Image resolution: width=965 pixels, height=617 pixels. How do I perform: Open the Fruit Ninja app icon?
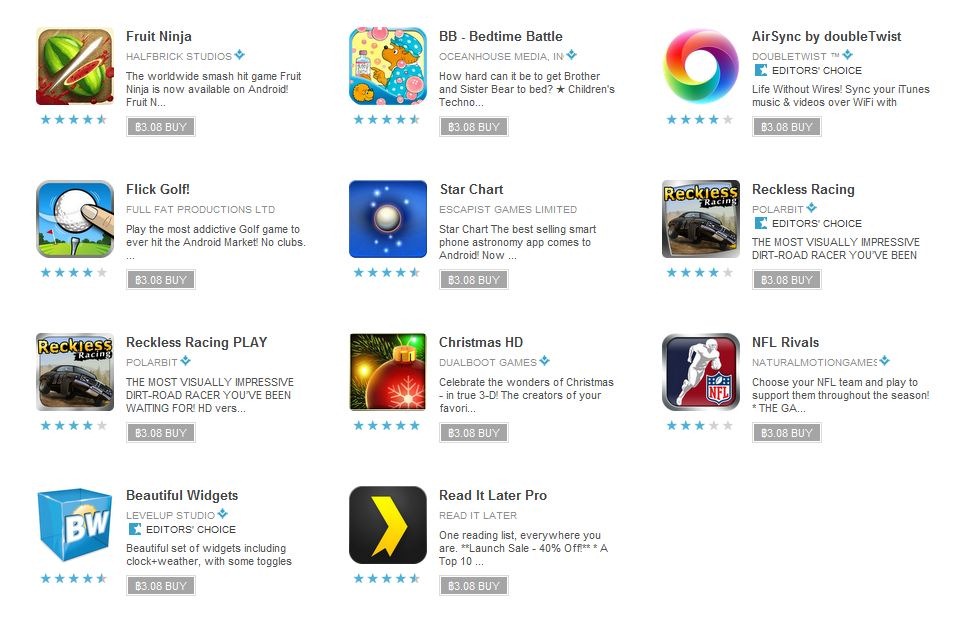pyautogui.click(x=75, y=66)
